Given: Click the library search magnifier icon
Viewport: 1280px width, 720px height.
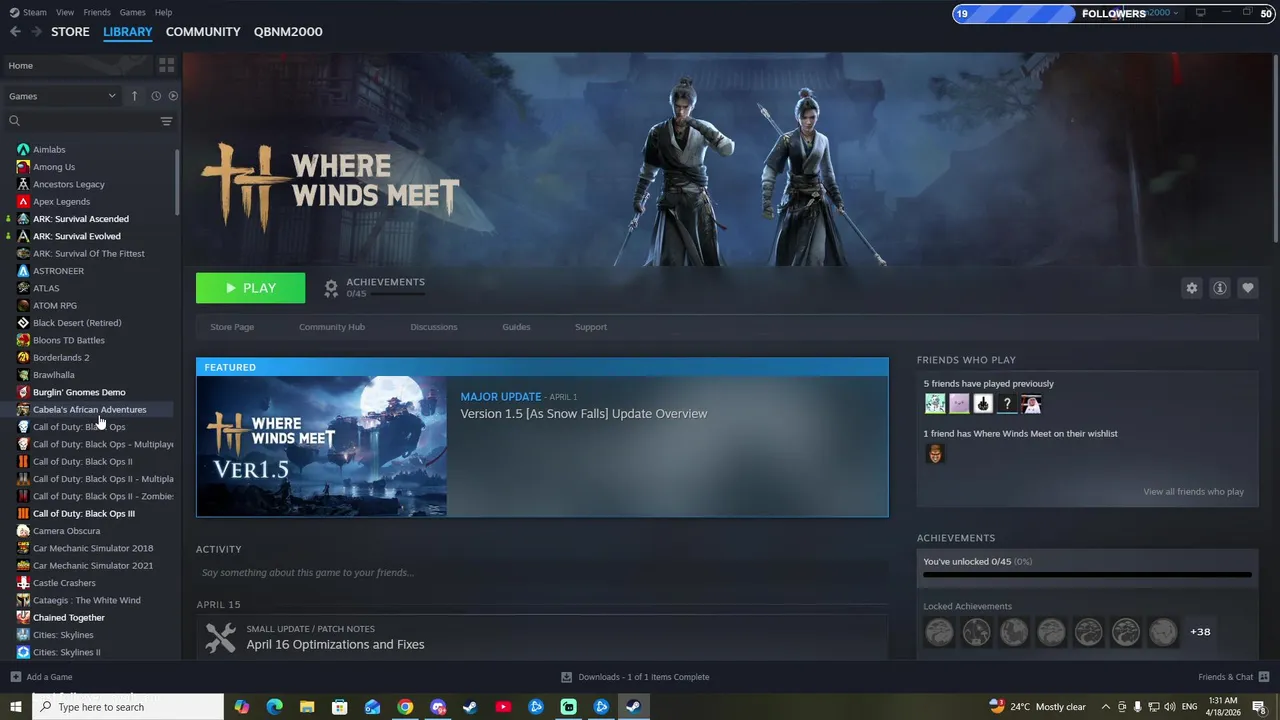Looking at the screenshot, I should click(14, 121).
